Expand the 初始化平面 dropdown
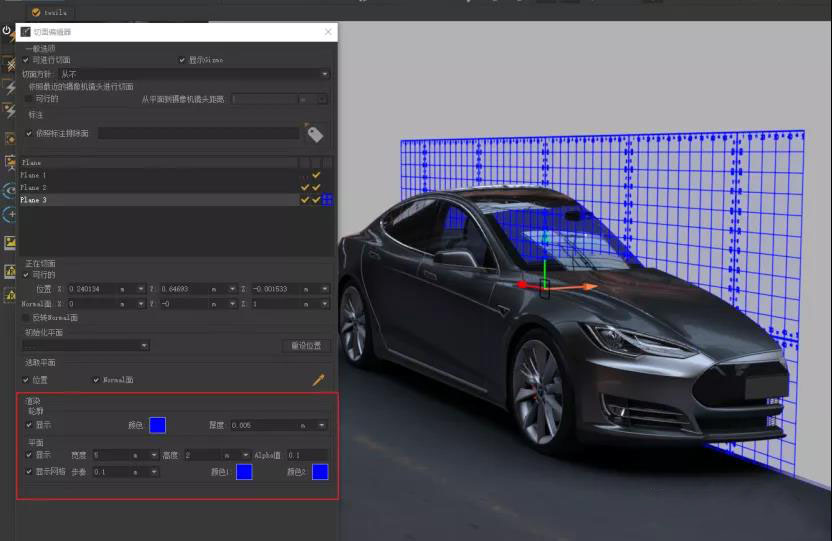 86,345
